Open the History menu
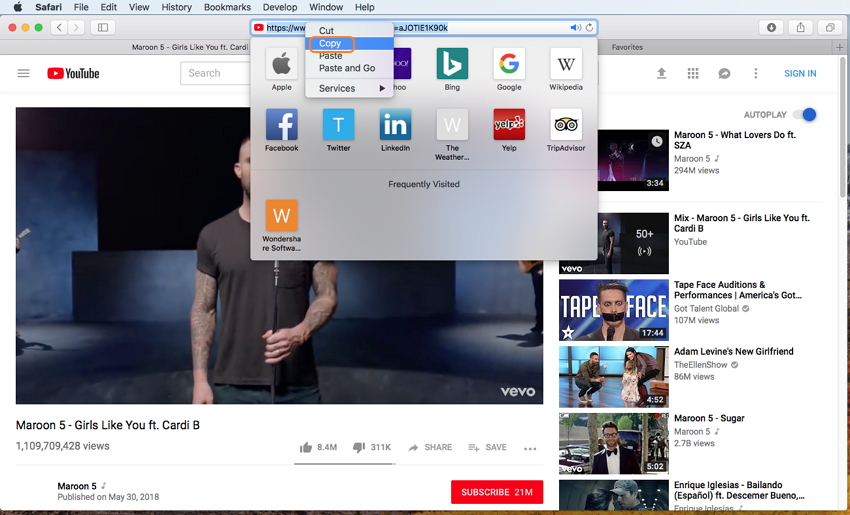850x515 pixels. pyautogui.click(x=176, y=7)
